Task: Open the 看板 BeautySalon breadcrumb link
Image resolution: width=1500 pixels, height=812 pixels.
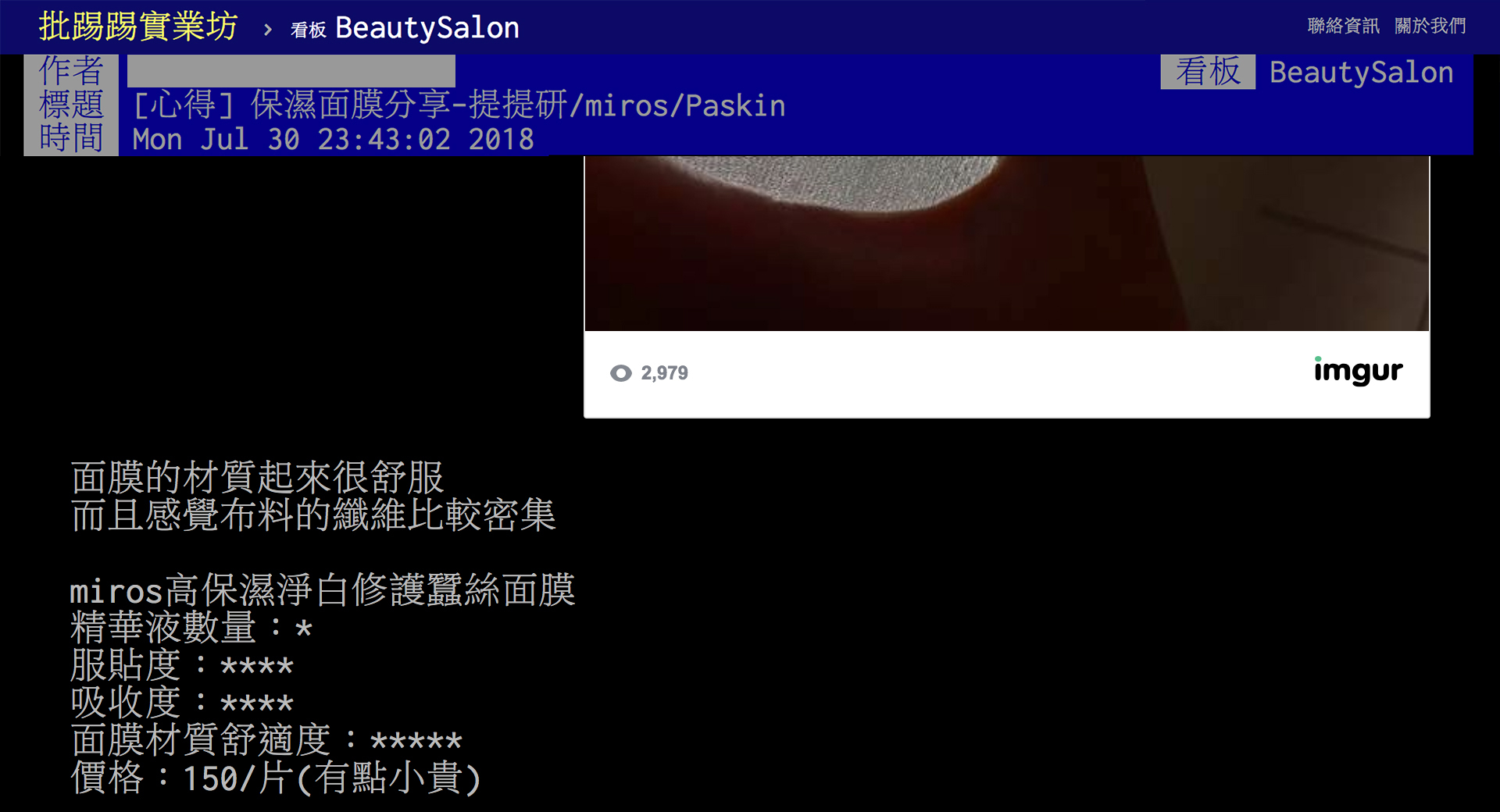Action: (405, 29)
